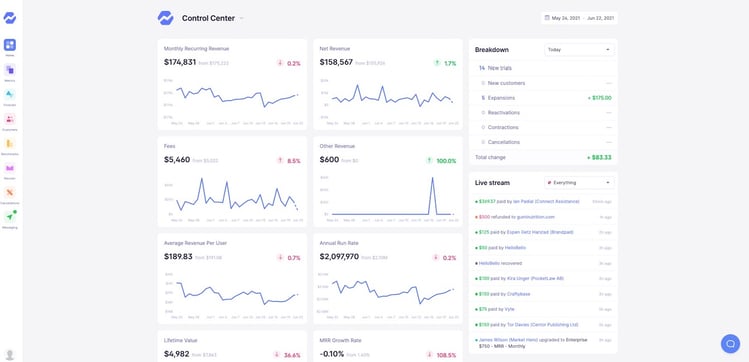749x362 pixels.
Task: Click the $174,831 MRR value
Action: click(x=180, y=62)
